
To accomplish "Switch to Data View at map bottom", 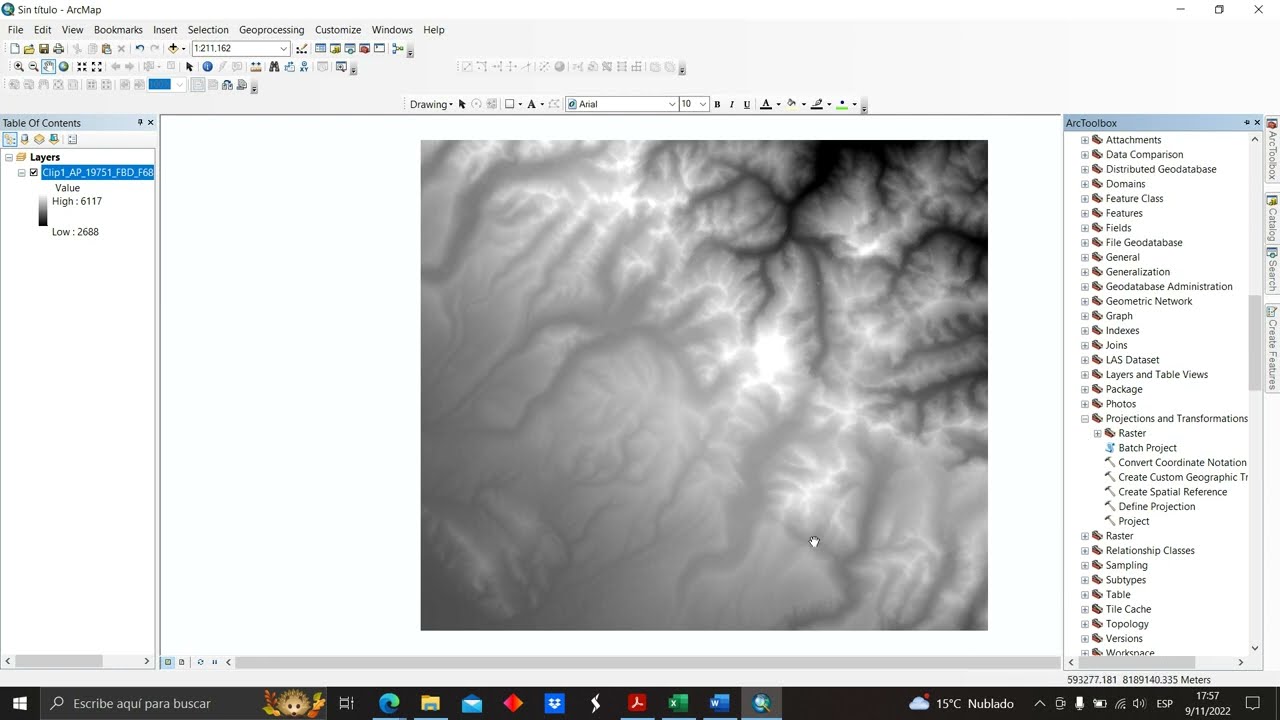I will pos(168,662).
